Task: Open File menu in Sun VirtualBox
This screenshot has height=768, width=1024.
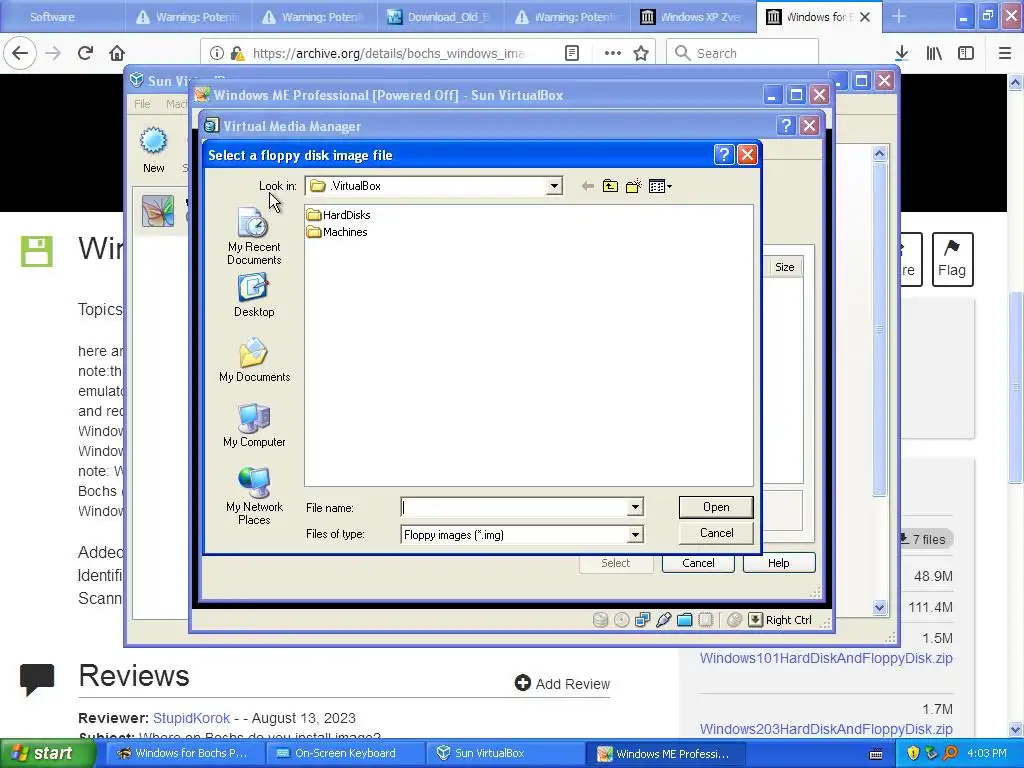Action: tap(142, 104)
